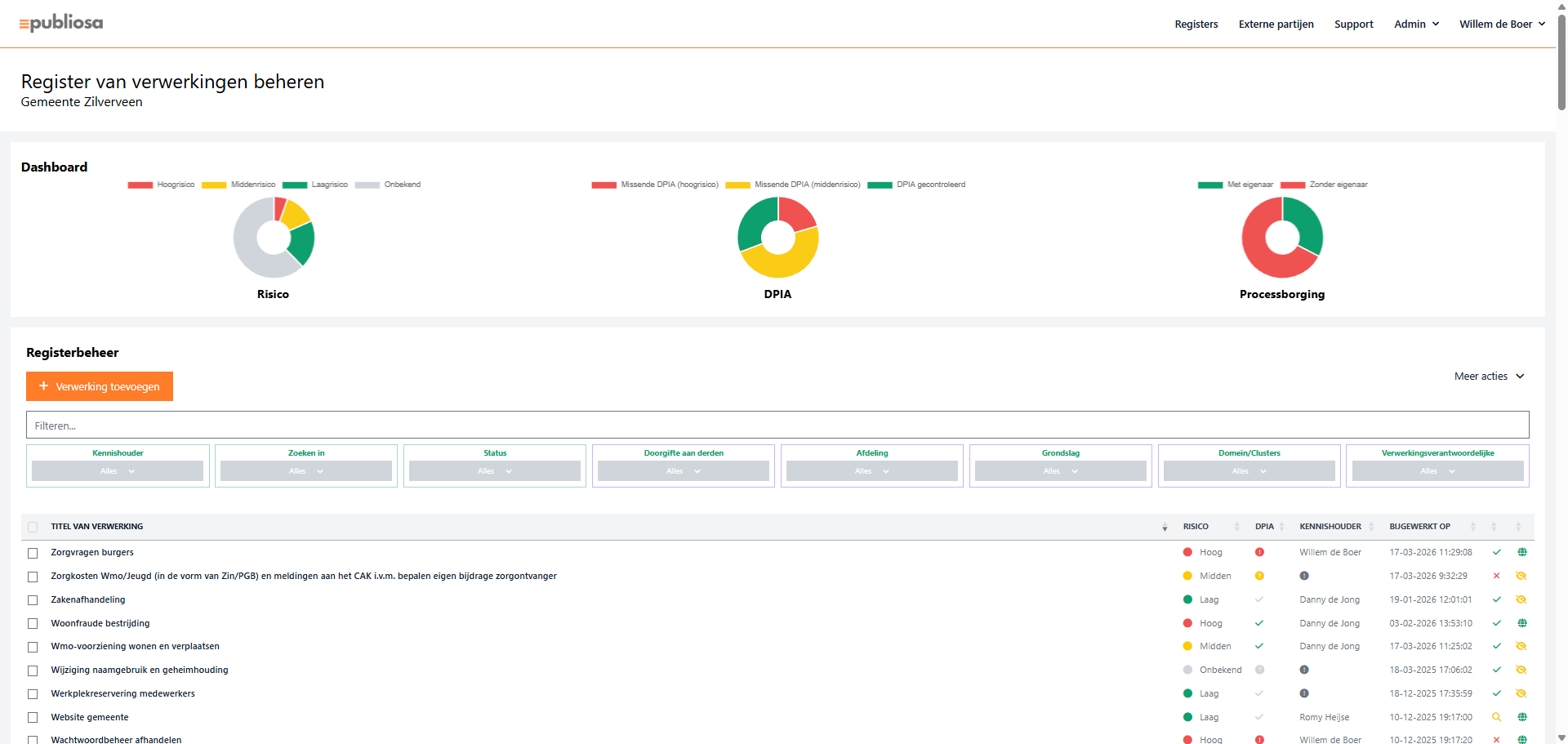This screenshot has width=1568, height=744.
Task: Open the Woonfraude bestrijding verwerking
Action: click(100, 622)
